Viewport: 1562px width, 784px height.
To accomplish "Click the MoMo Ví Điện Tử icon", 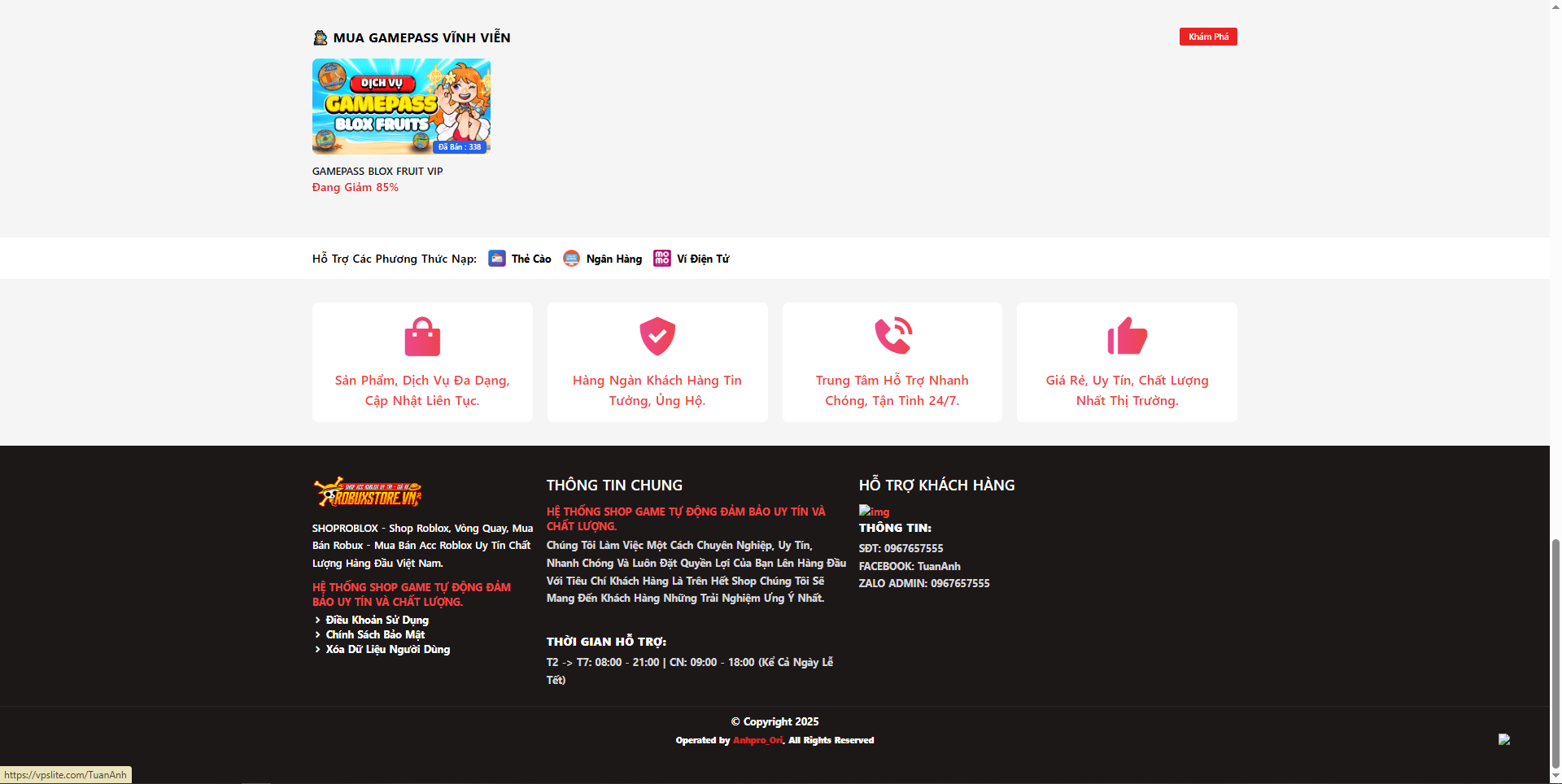I will click(662, 258).
